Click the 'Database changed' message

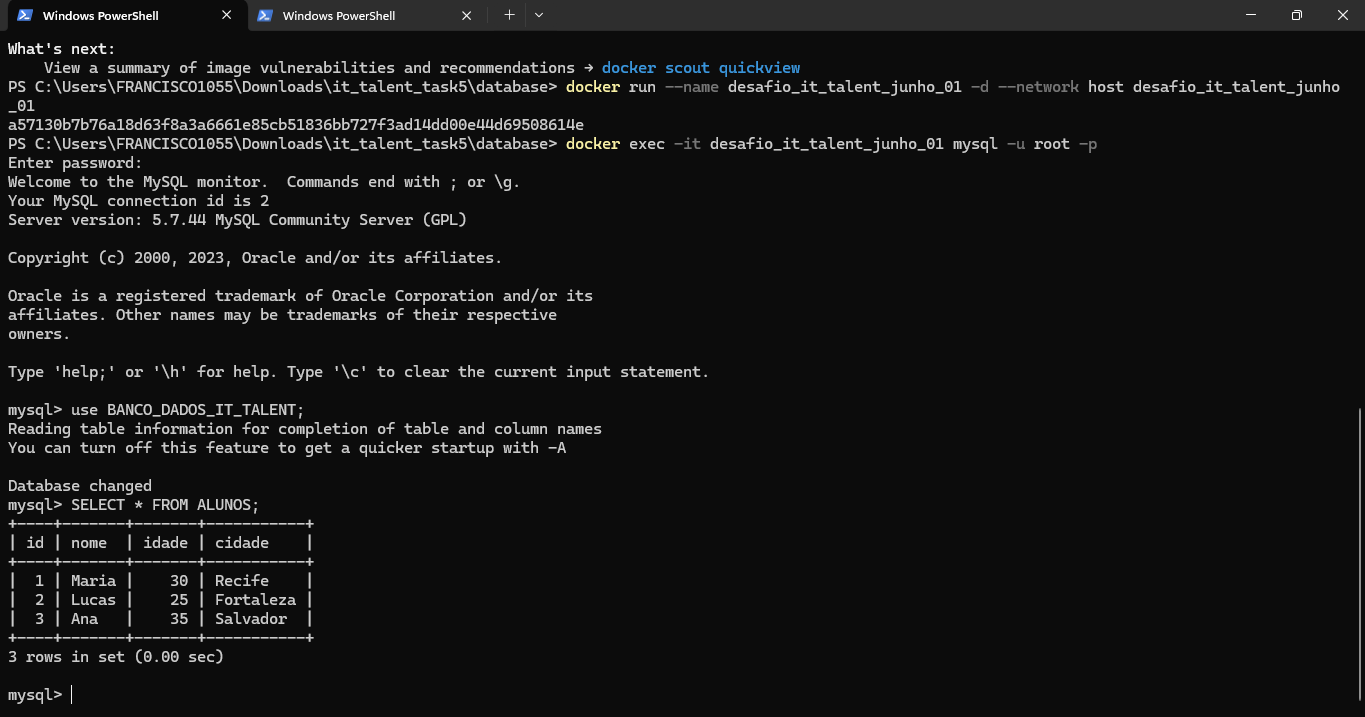click(80, 486)
